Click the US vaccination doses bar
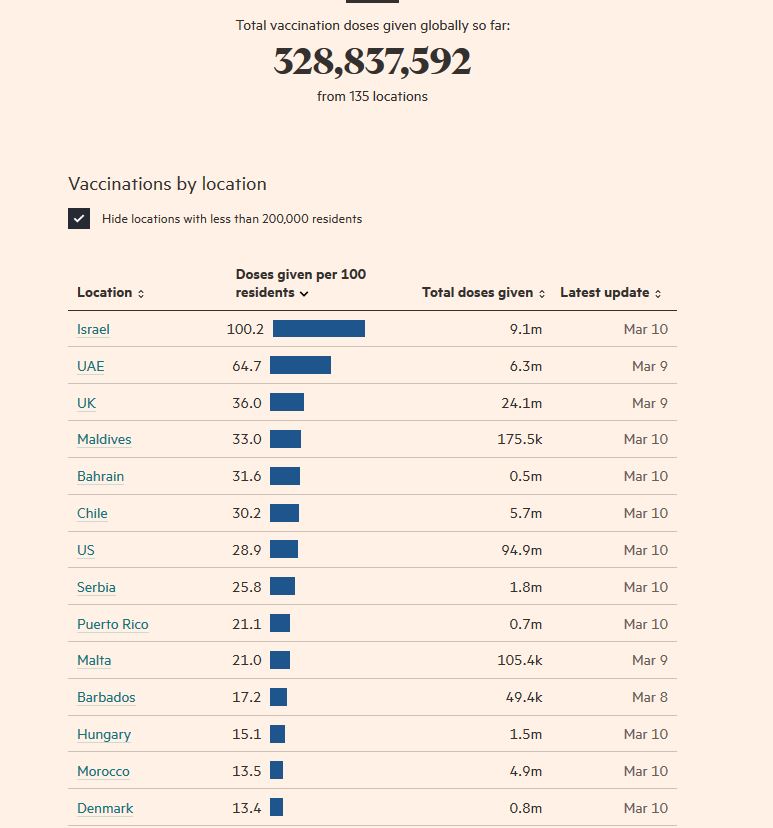This screenshot has width=773, height=828. point(284,550)
